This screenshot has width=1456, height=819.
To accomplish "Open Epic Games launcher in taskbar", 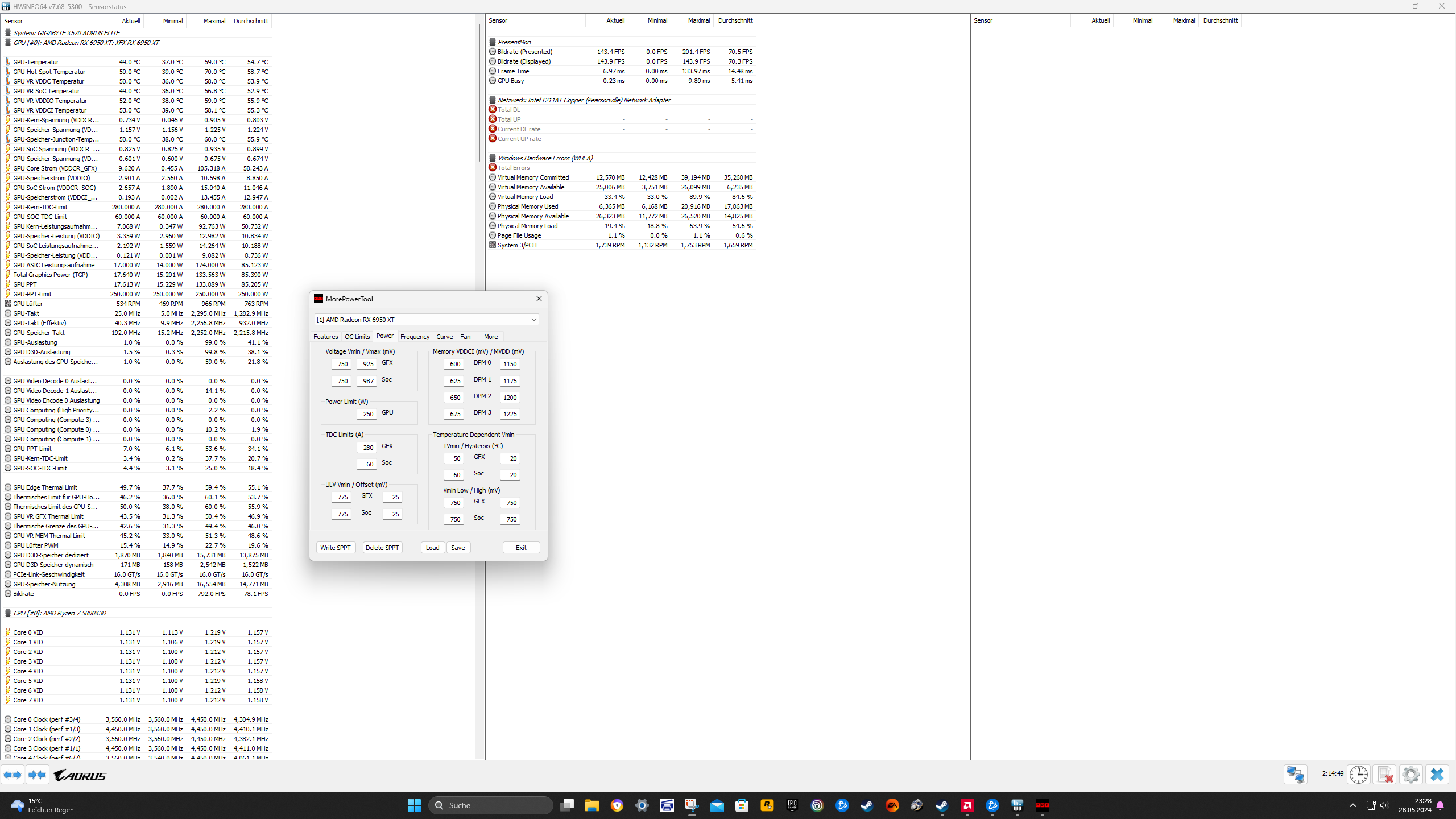I will [x=792, y=805].
